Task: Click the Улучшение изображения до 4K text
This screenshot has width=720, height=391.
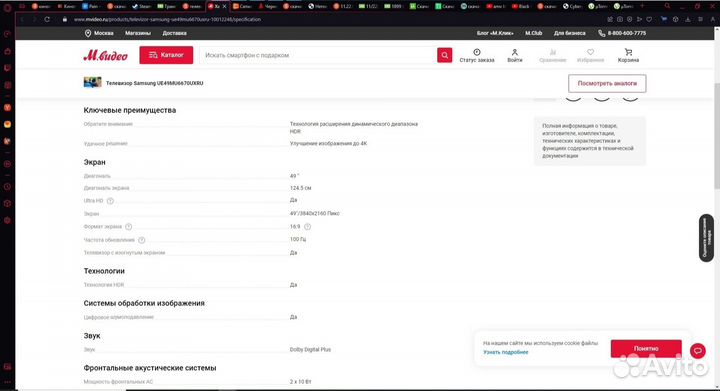Action: [328, 144]
